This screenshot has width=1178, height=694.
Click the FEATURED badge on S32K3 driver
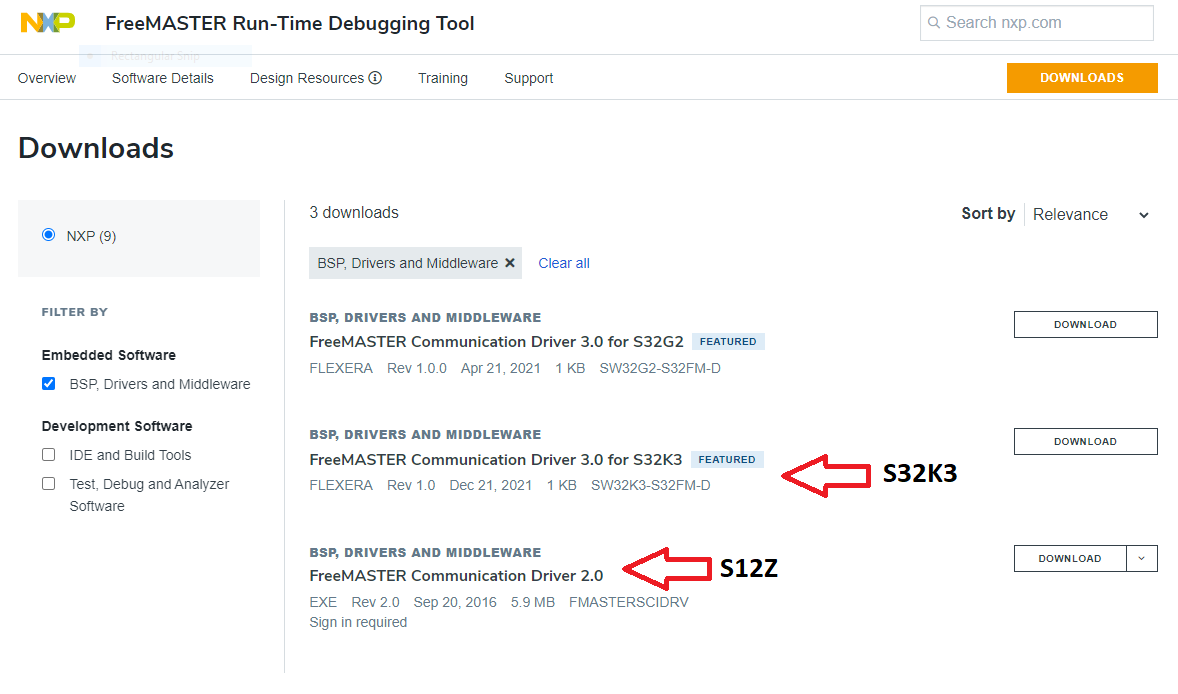point(727,459)
